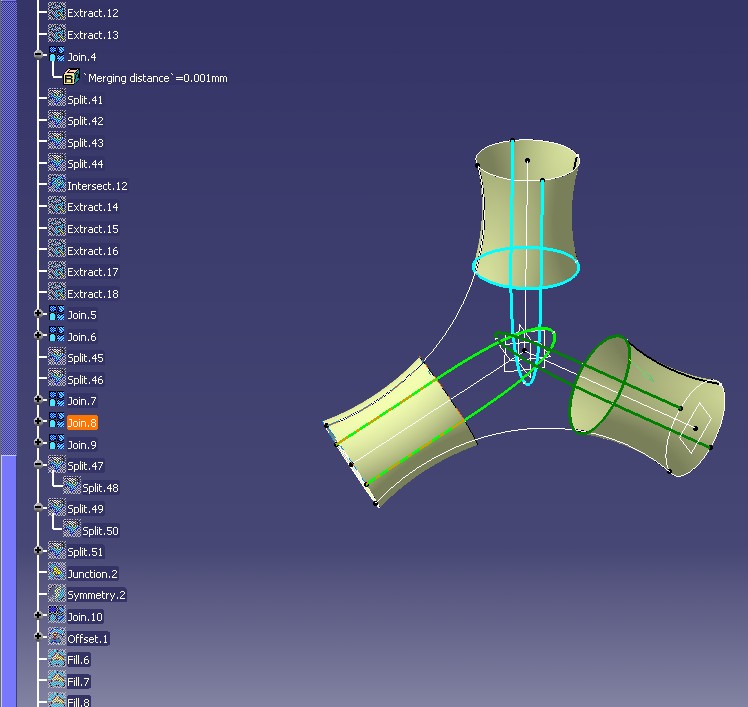Viewport: 748px width, 707px height.
Task: Select the Junction.2 label
Action: click(x=93, y=574)
